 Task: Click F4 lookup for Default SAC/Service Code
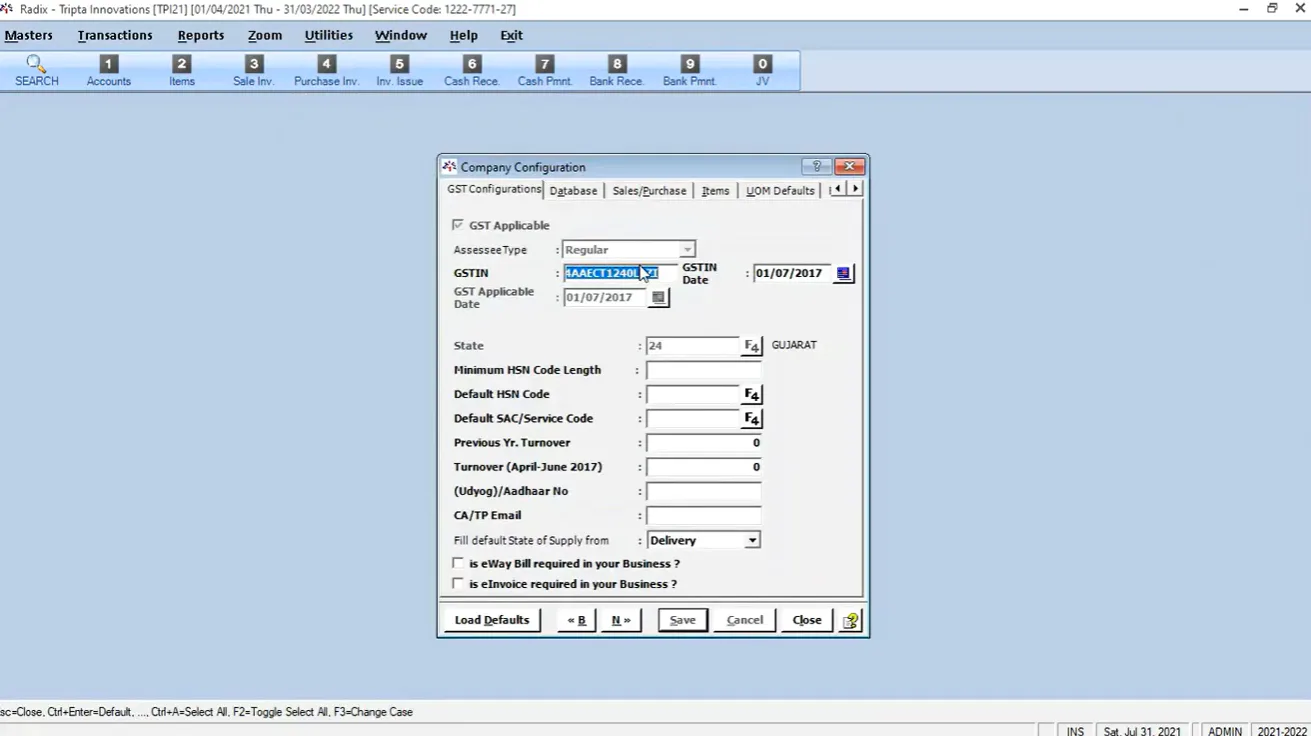[751, 419]
